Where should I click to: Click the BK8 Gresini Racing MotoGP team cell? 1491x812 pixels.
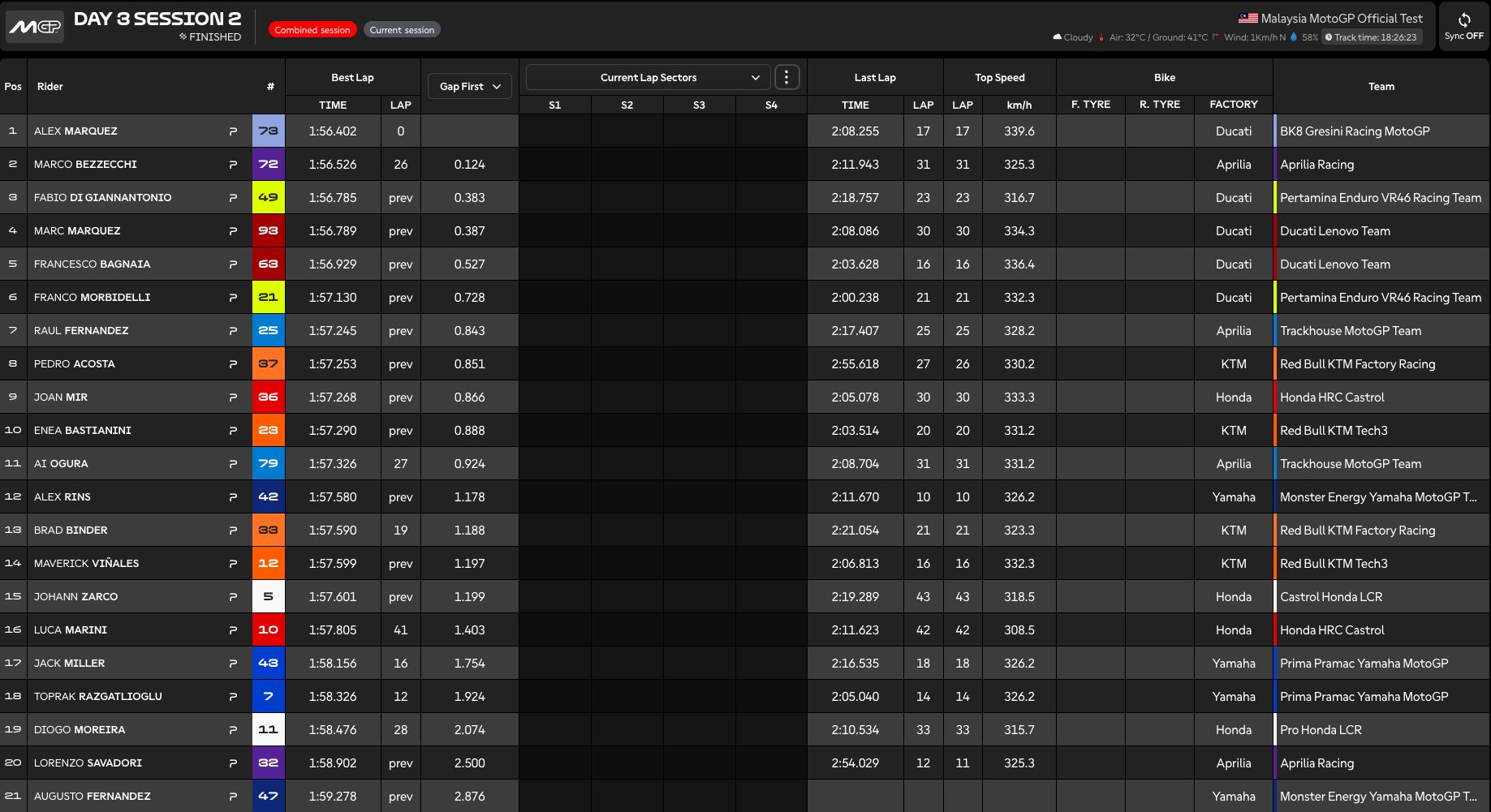(x=1354, y=131)
